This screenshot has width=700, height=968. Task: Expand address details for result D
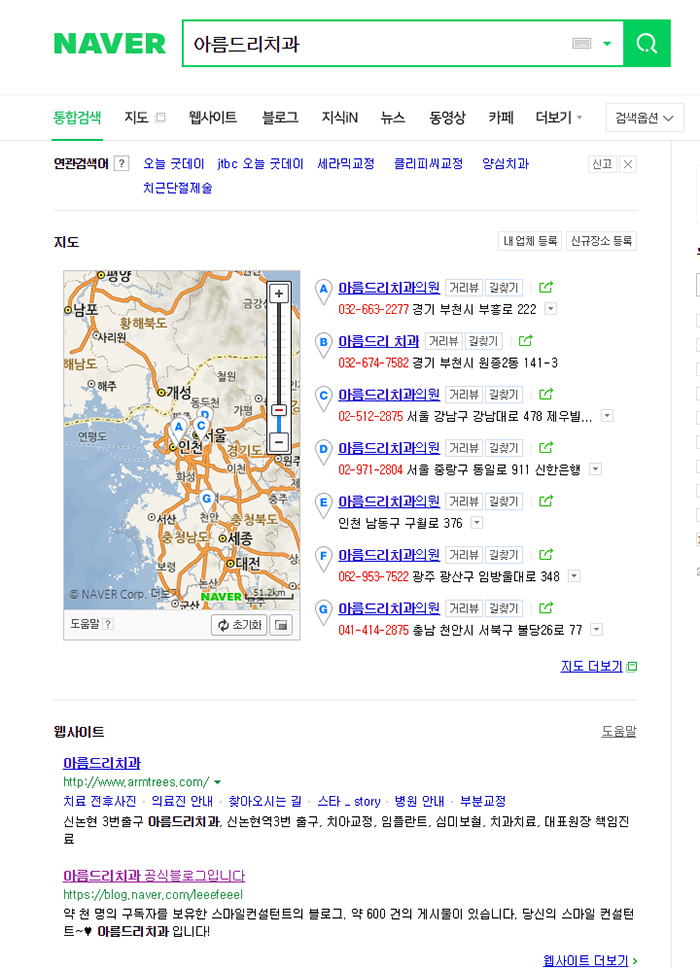coord(595,469)
